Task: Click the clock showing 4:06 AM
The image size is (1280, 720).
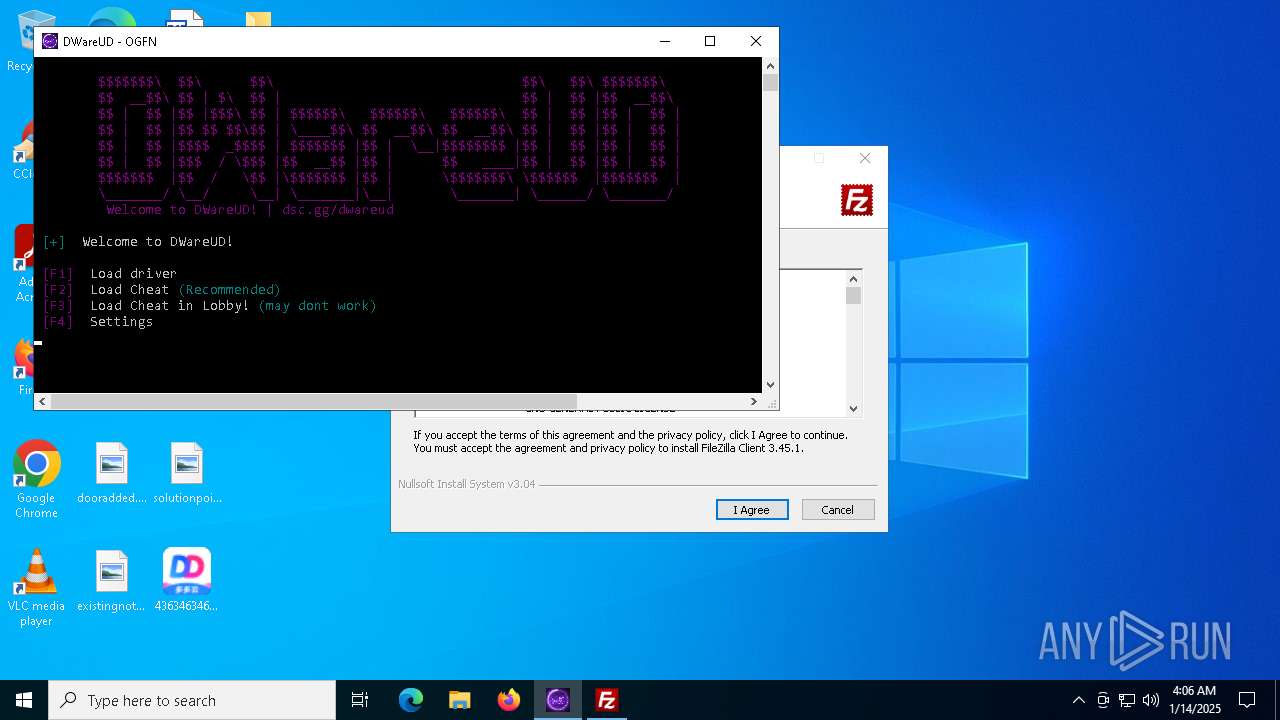Action: [1194, 700]
